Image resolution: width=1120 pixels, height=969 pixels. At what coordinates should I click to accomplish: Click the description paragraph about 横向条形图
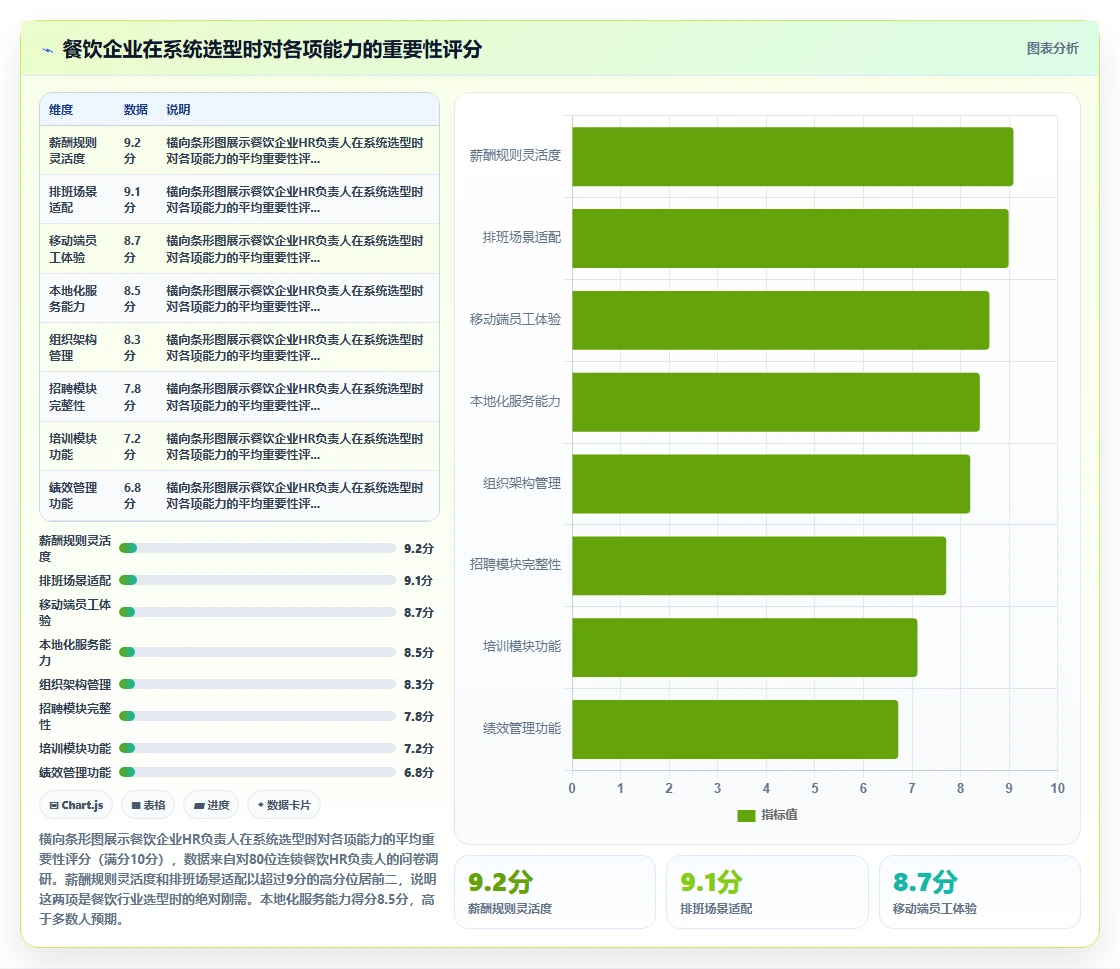pos(239,879)
